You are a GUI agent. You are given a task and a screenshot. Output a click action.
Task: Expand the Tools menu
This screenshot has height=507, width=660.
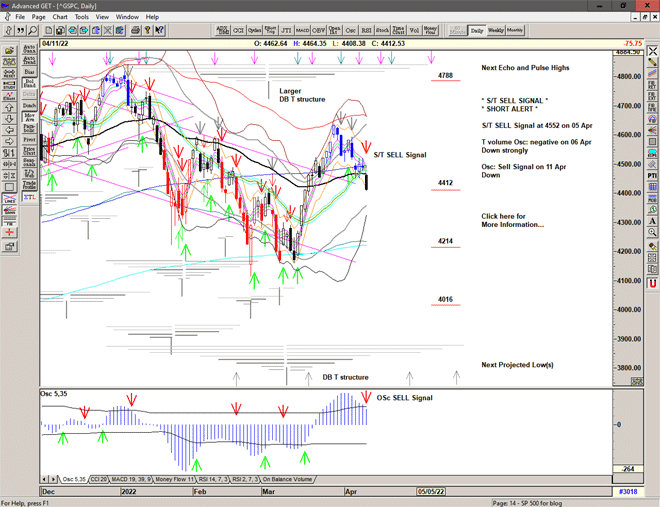pos(82,17)
